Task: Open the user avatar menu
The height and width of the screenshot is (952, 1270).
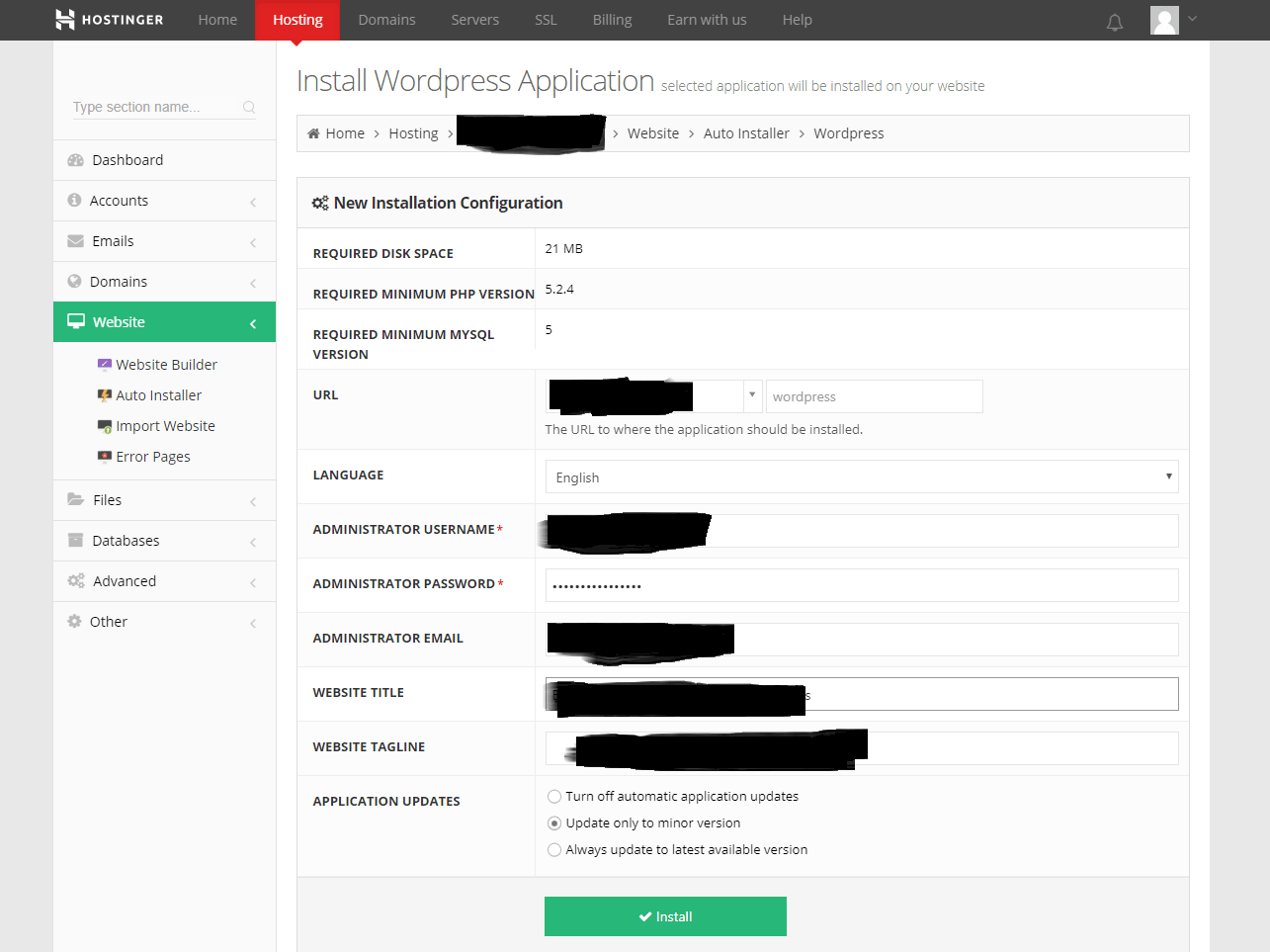Action: (1164, 20)
